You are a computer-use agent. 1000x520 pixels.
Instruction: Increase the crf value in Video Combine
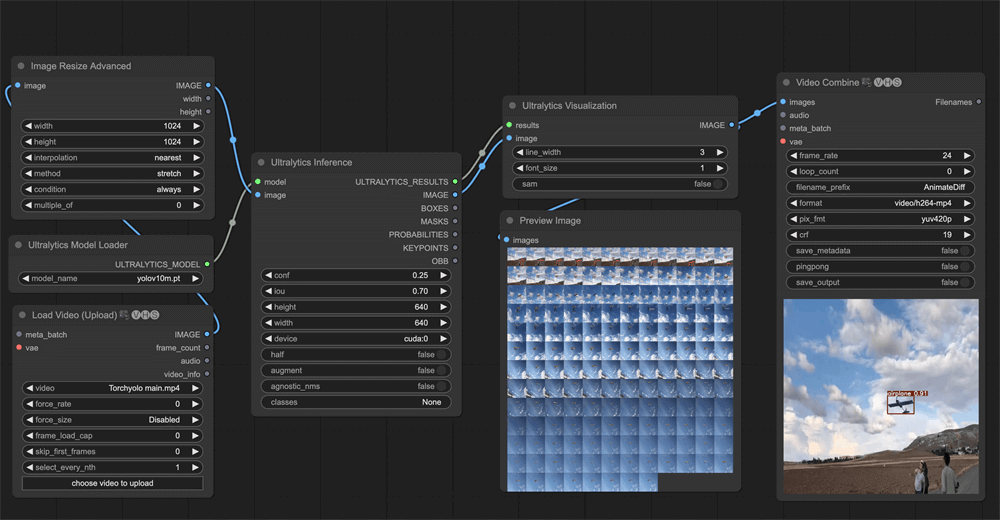click(x=967, y=235)
